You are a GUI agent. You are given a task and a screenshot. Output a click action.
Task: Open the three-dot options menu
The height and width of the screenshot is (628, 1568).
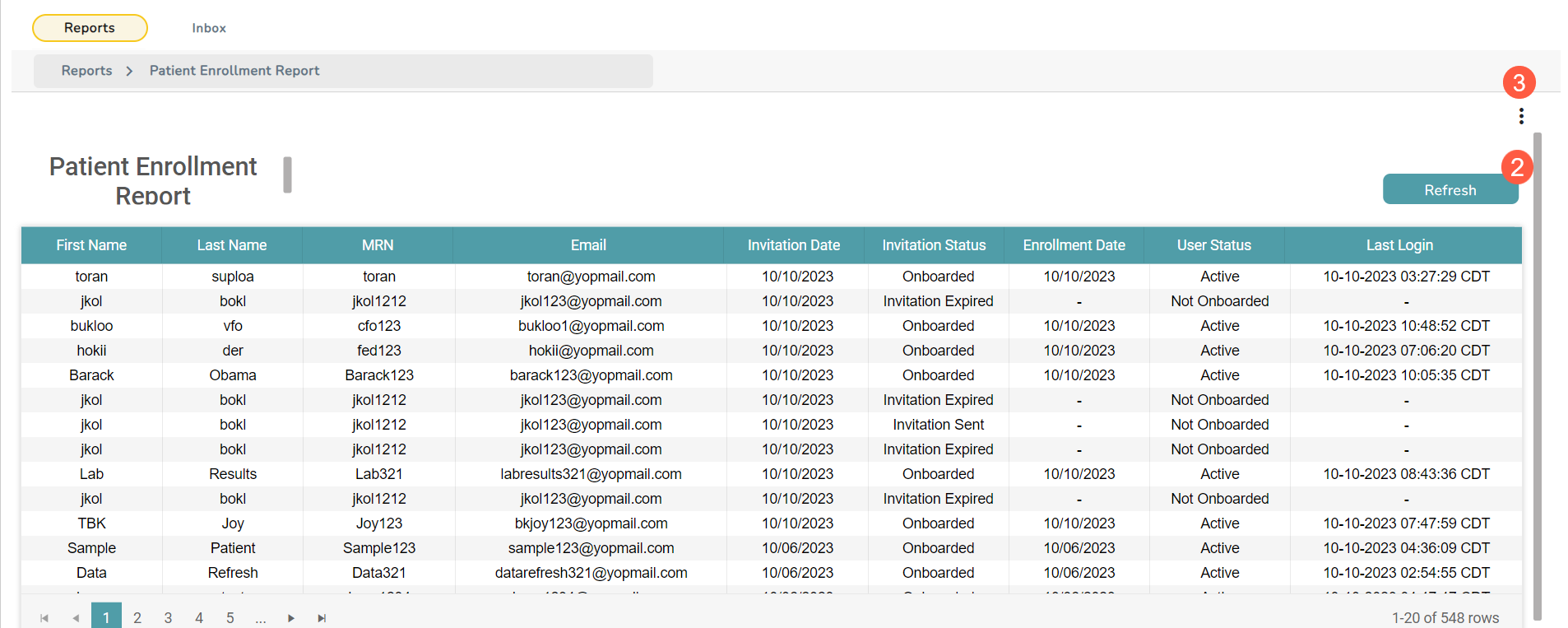click(1521, 116)
